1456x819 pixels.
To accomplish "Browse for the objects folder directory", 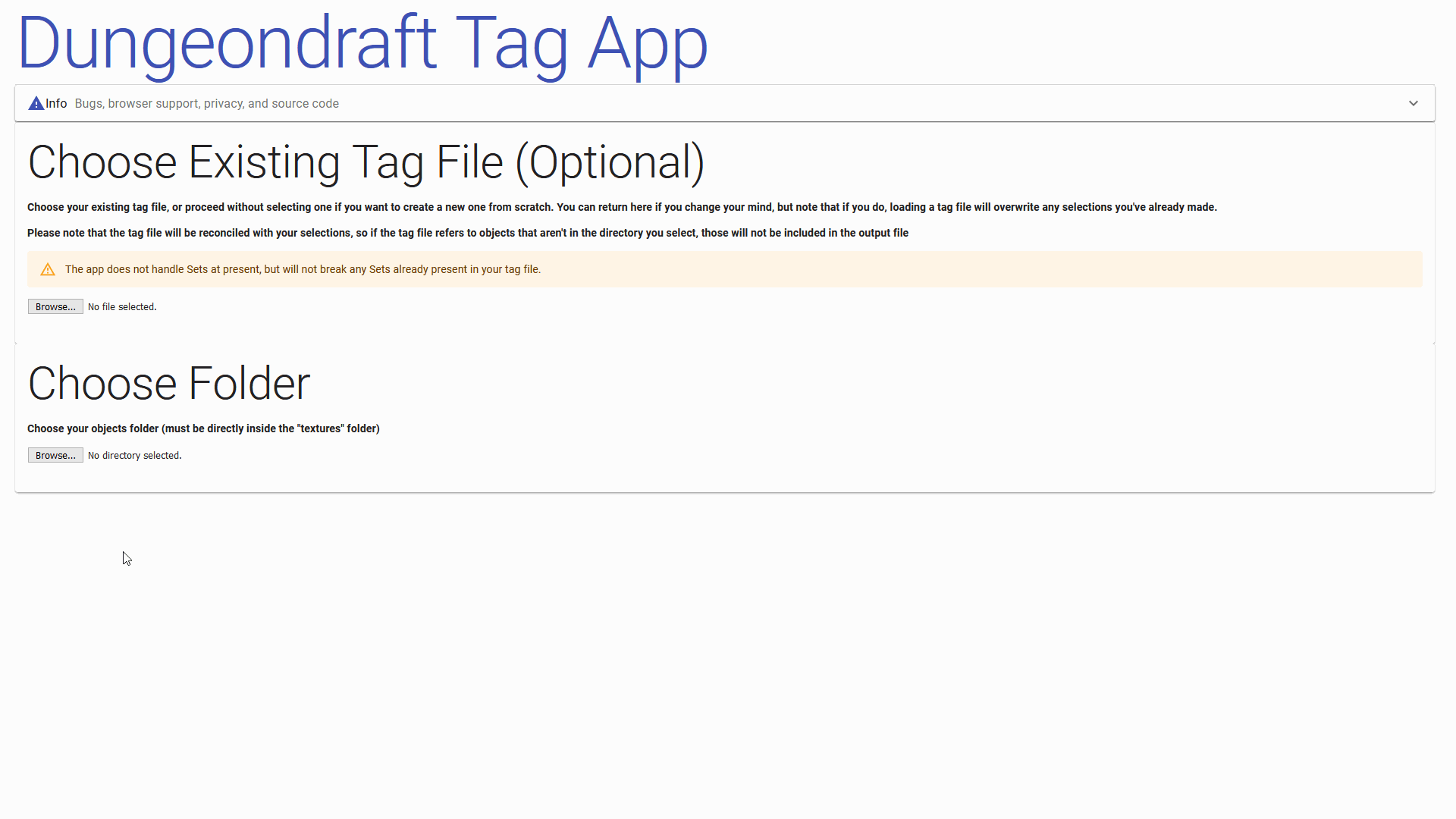I will pyautogui.click(x=55, y=456).
